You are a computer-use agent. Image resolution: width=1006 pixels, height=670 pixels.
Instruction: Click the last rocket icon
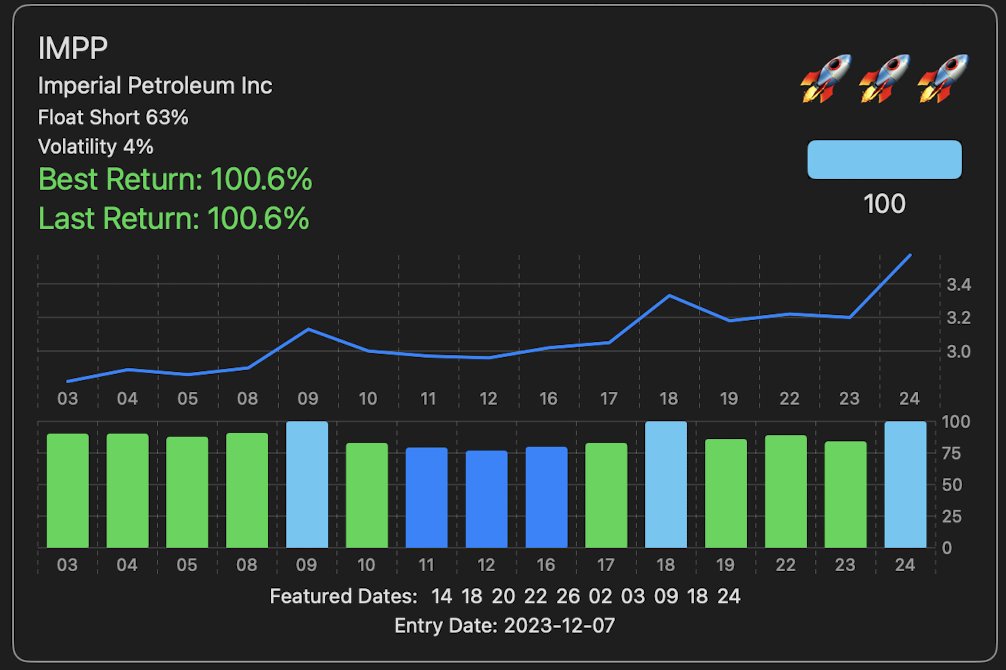942,78
